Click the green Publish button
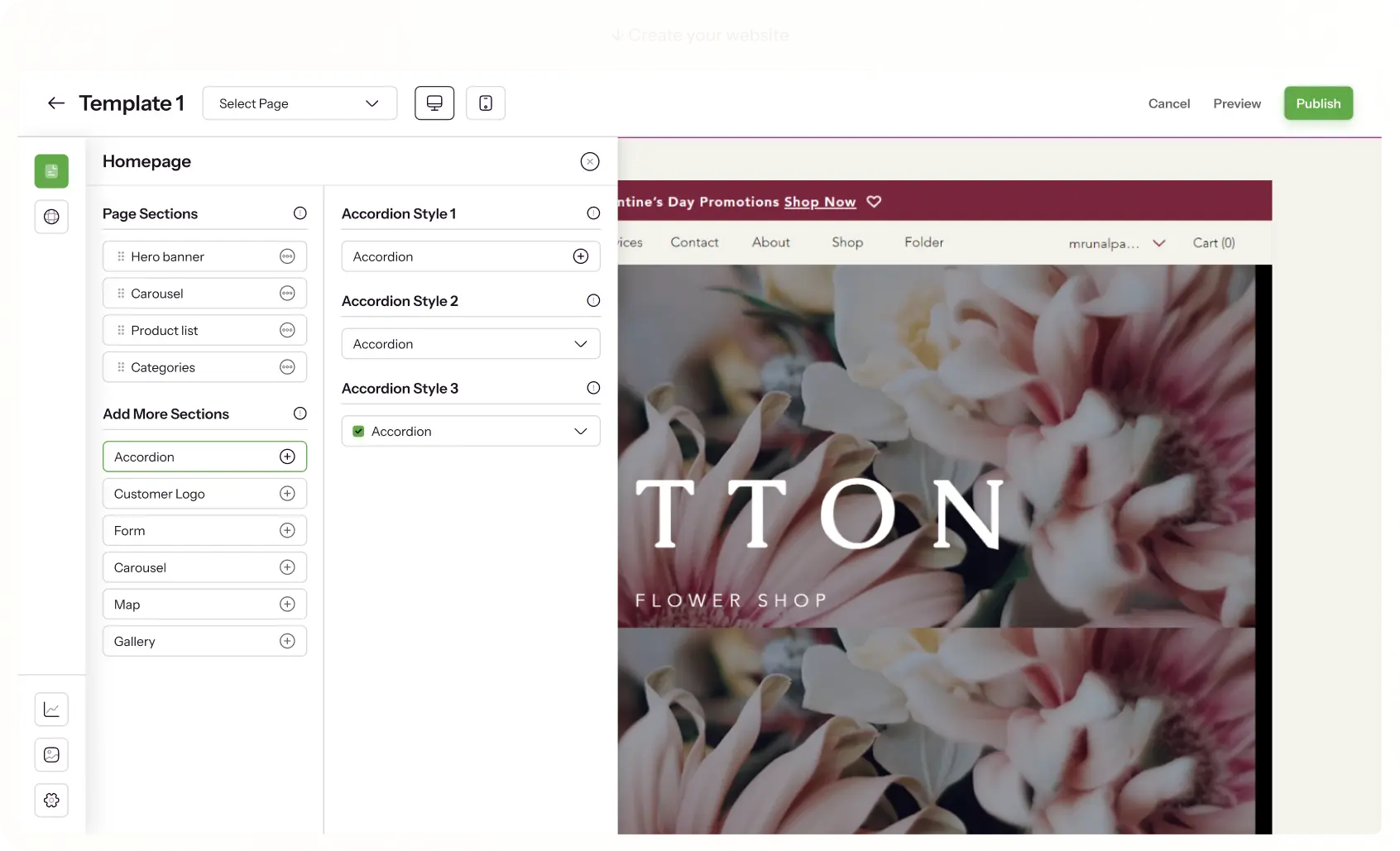This screenshot has width=1400, height=851. (x=1318, y=103)
